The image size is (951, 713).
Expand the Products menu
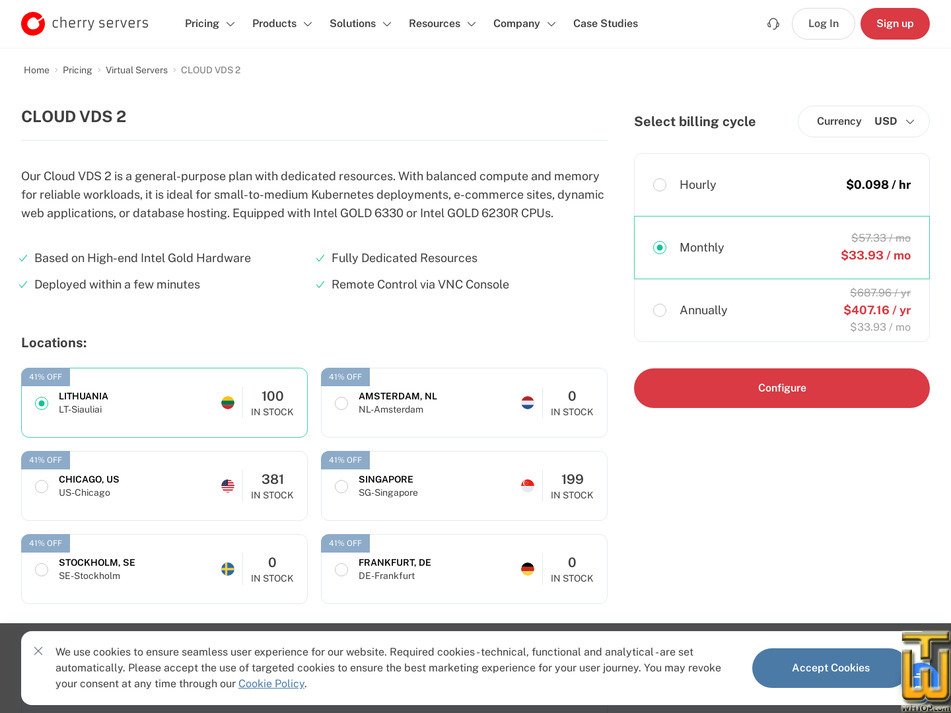pos(282,24)
